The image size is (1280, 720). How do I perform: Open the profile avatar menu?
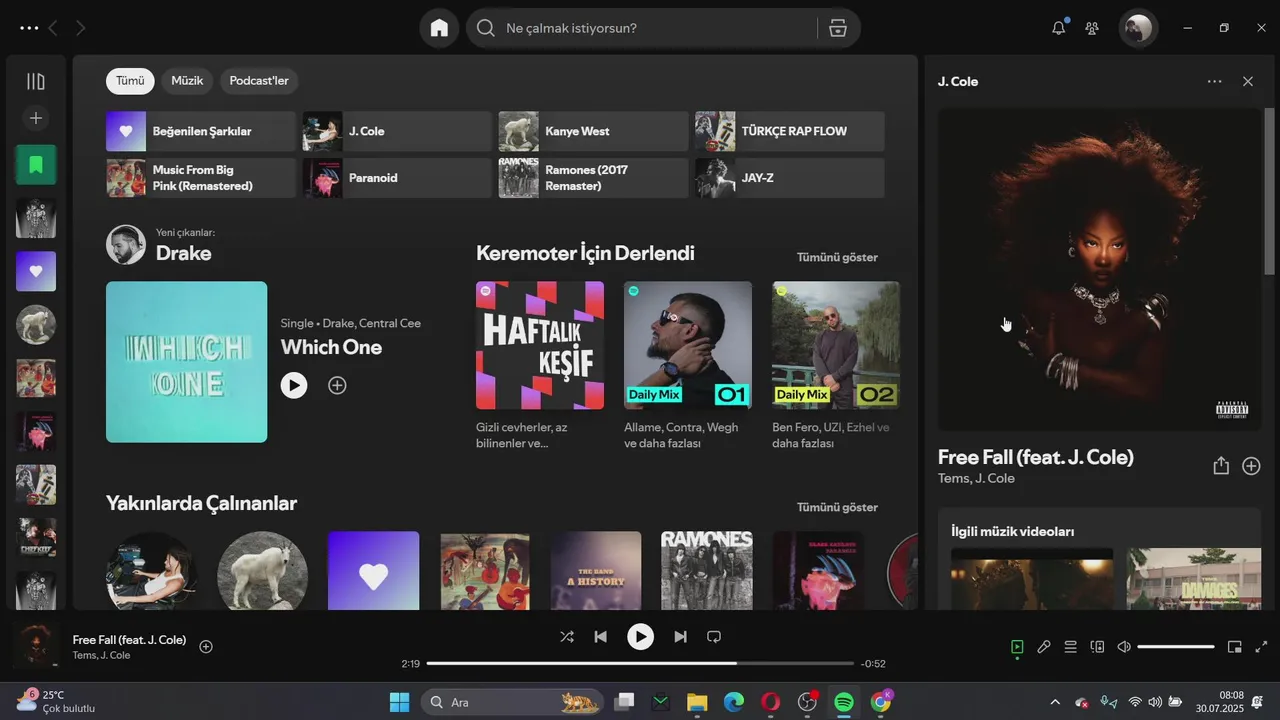click(x=1138, y=28)
